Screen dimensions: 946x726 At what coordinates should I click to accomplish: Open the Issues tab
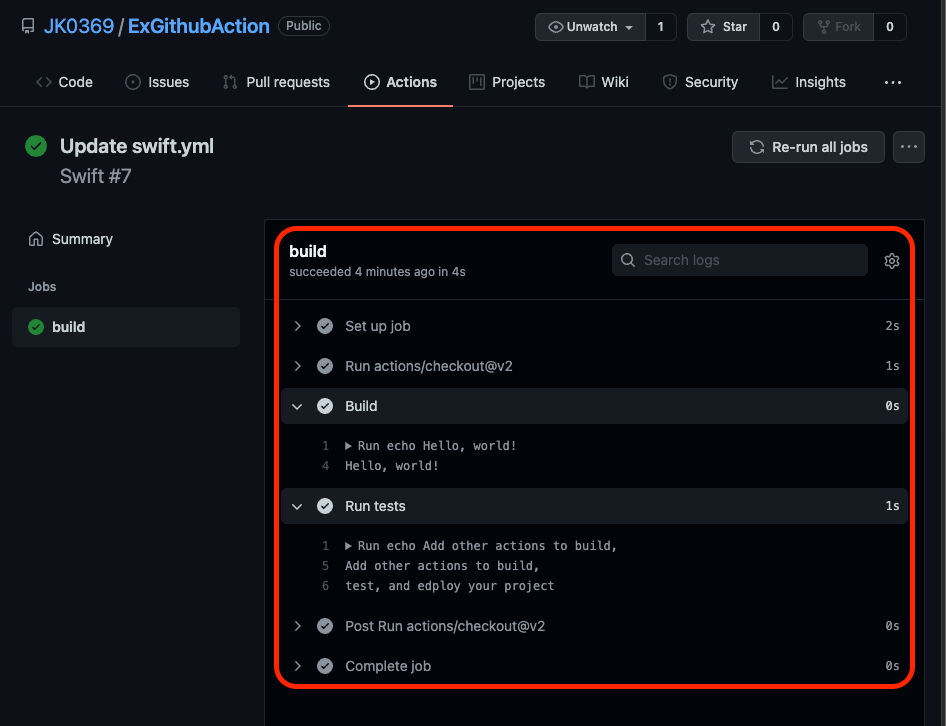tap(157, 82)
